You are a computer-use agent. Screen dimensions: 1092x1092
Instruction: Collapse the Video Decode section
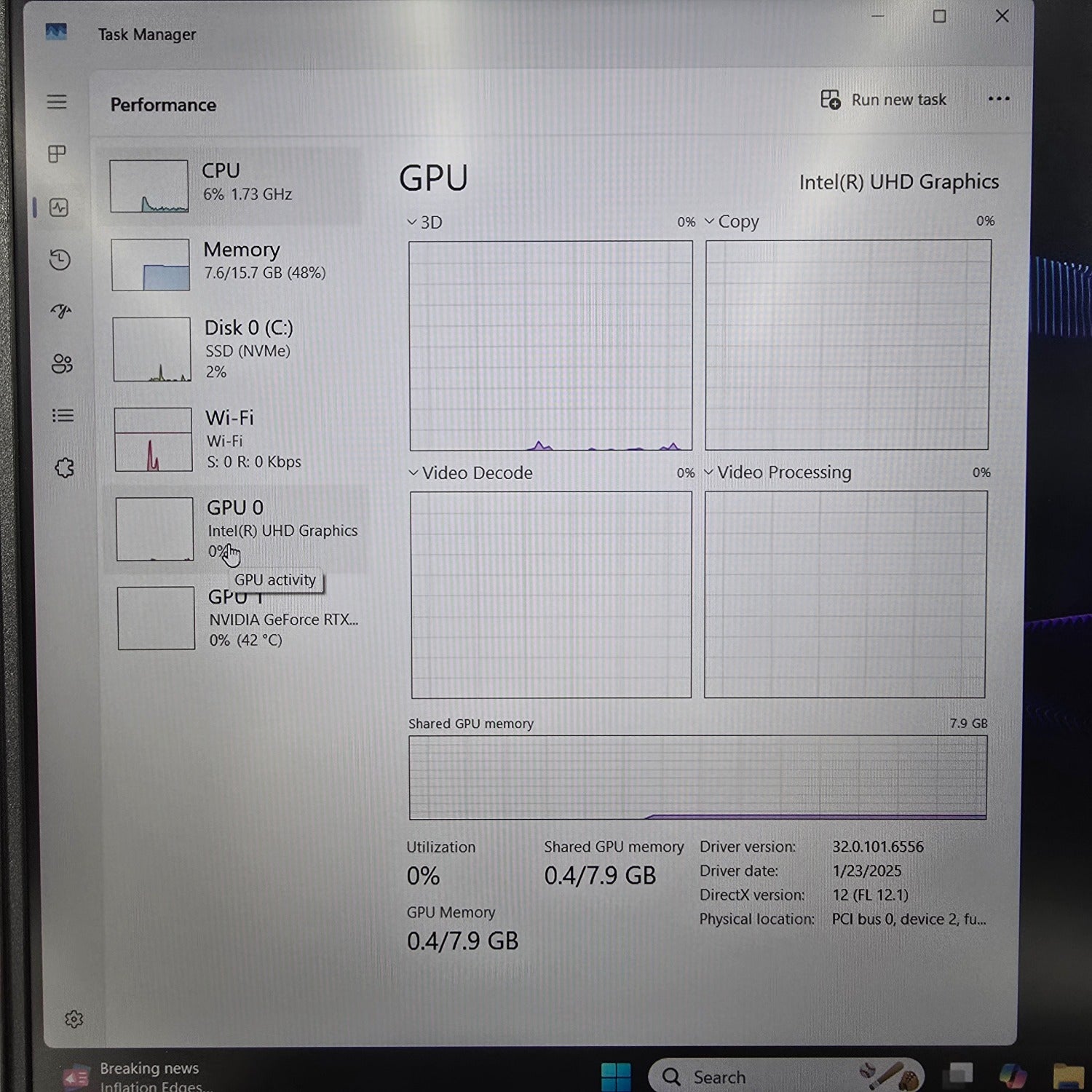point(413,472)
